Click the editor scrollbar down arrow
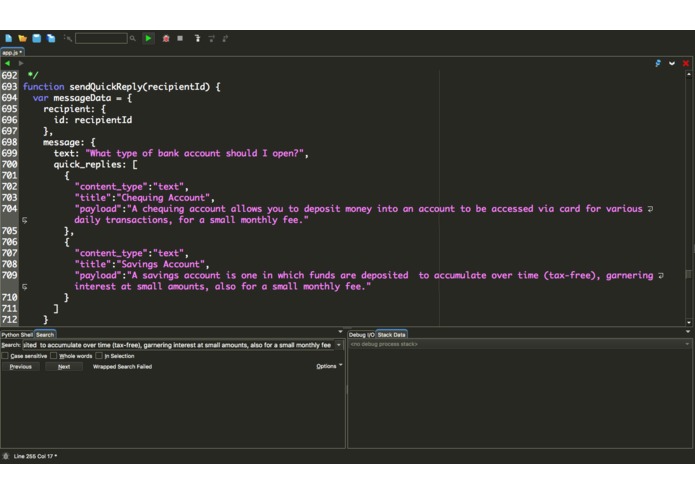Image resolution: width=695 pixels, height=494 pixels. (688, 323)
